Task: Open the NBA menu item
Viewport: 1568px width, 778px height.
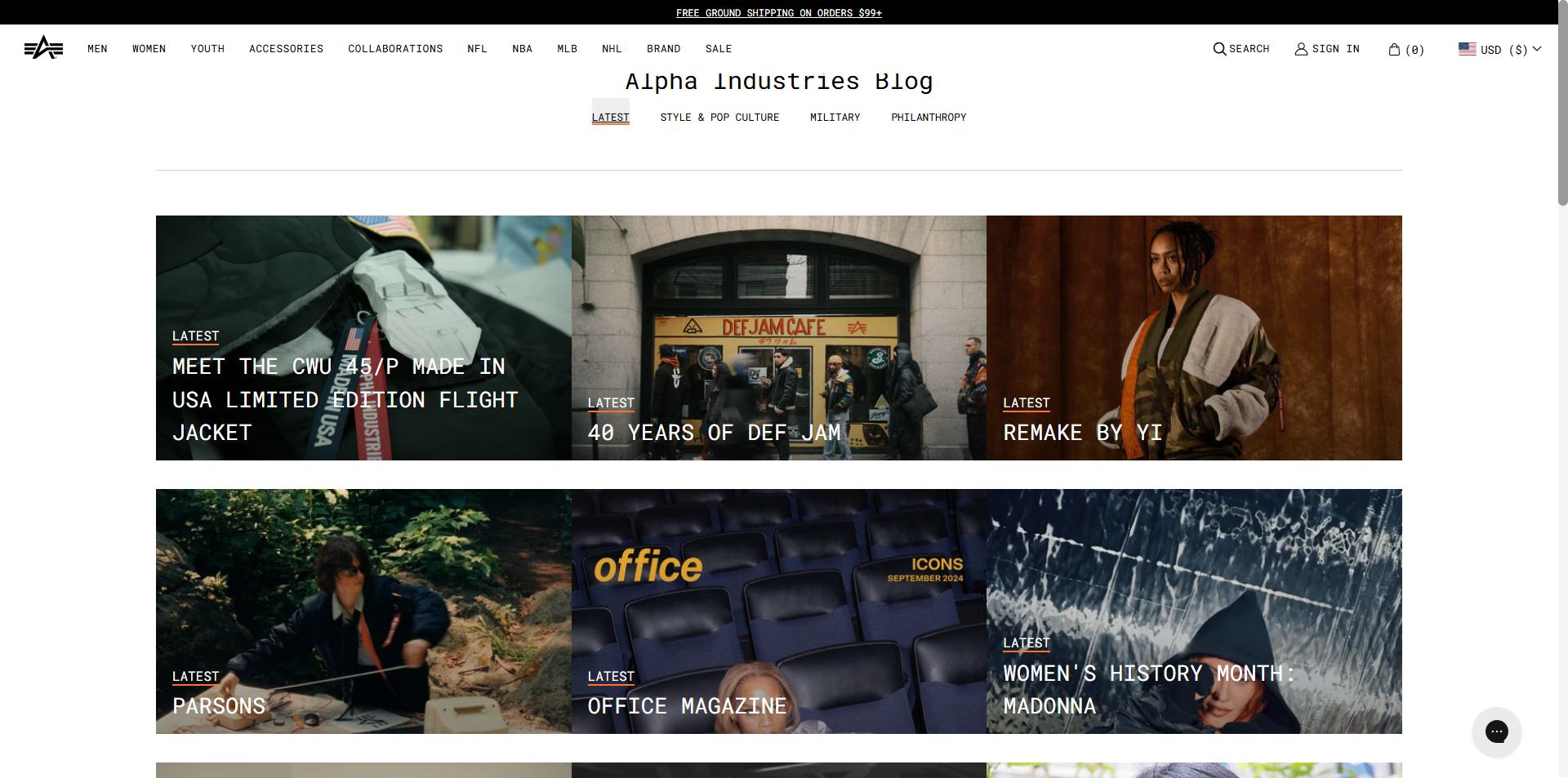Action: coord(522,49)
